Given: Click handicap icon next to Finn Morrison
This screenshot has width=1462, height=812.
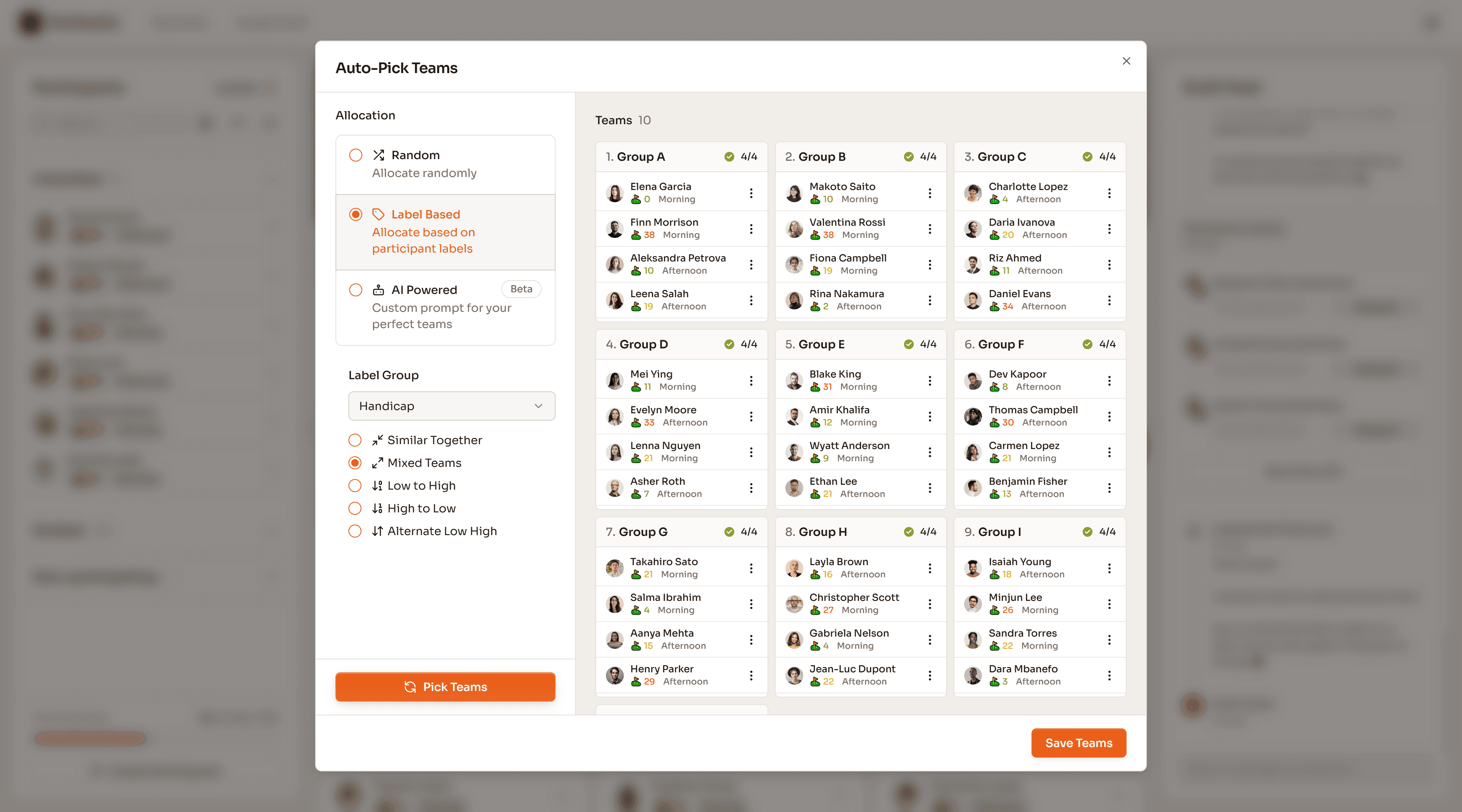Looking at the screenshot, I should tap(636, 235).
